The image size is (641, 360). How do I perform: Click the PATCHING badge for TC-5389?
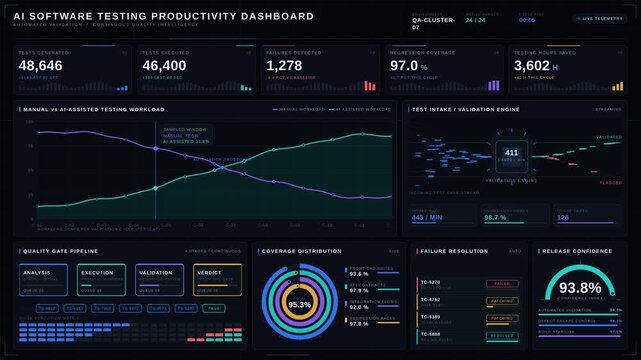point(502,318)
